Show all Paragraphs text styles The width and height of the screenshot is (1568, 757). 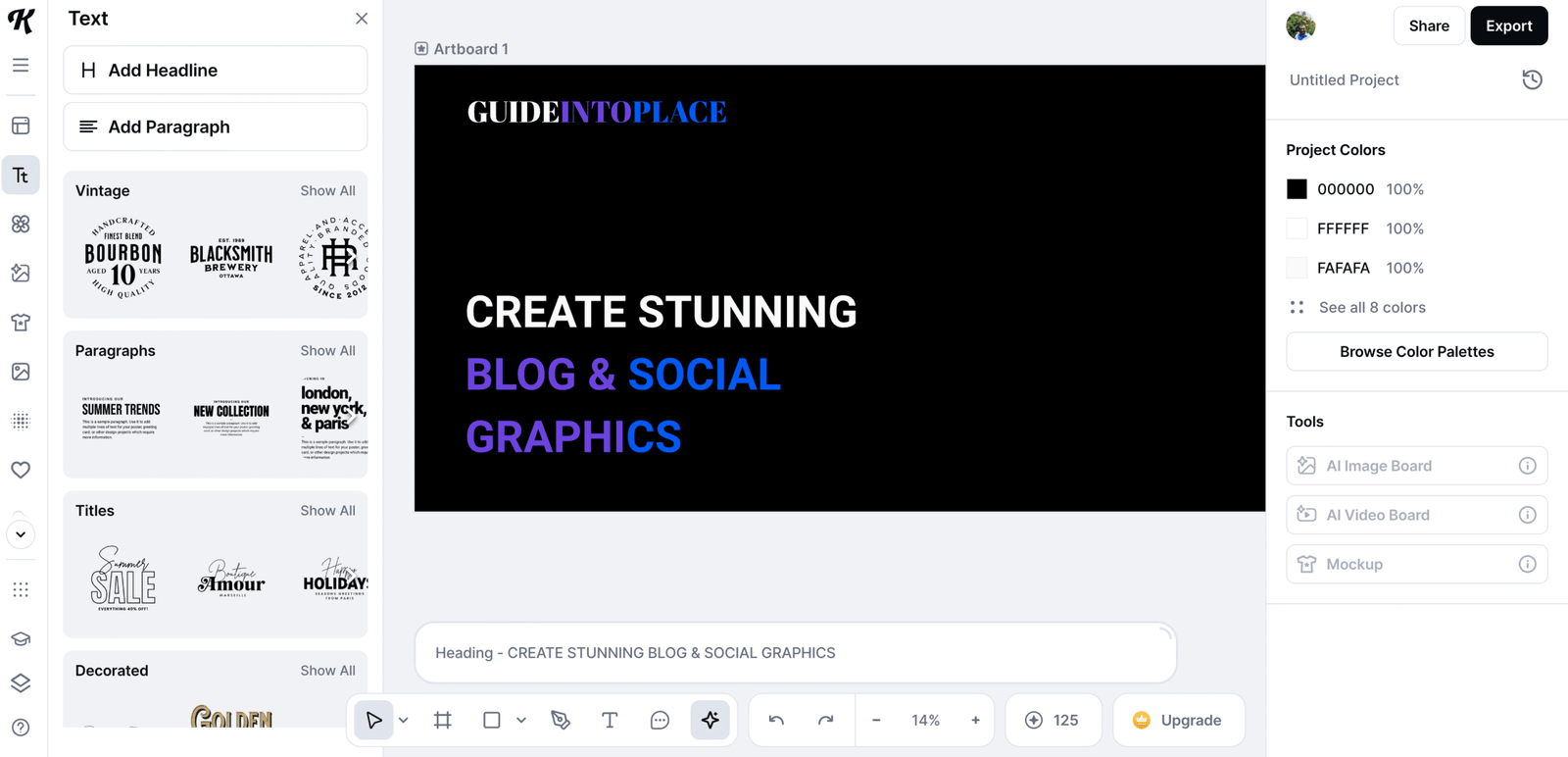click(x=327, y=350)
